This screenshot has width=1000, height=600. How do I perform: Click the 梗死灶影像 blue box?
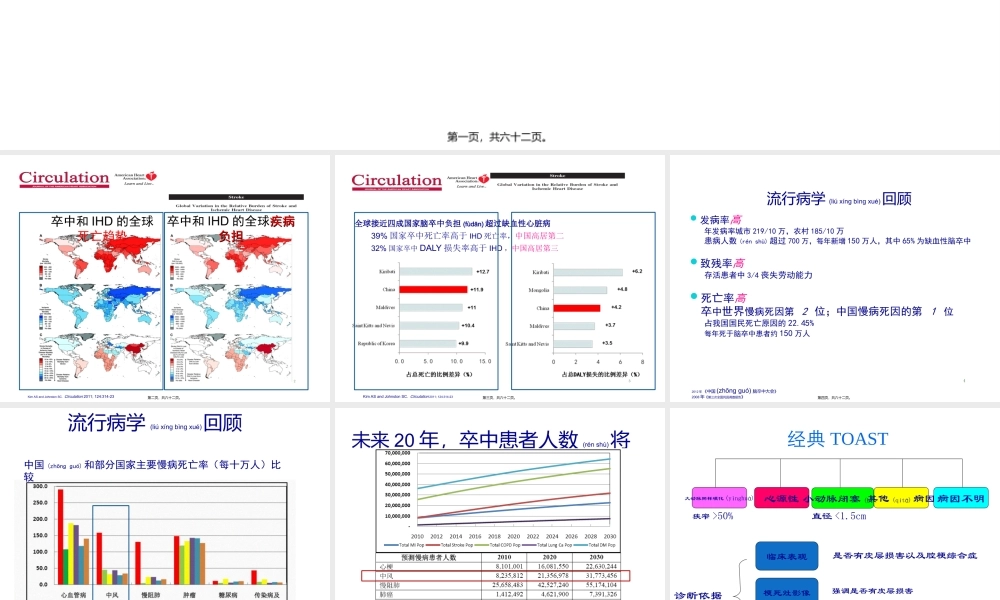[x=787, y=590]
